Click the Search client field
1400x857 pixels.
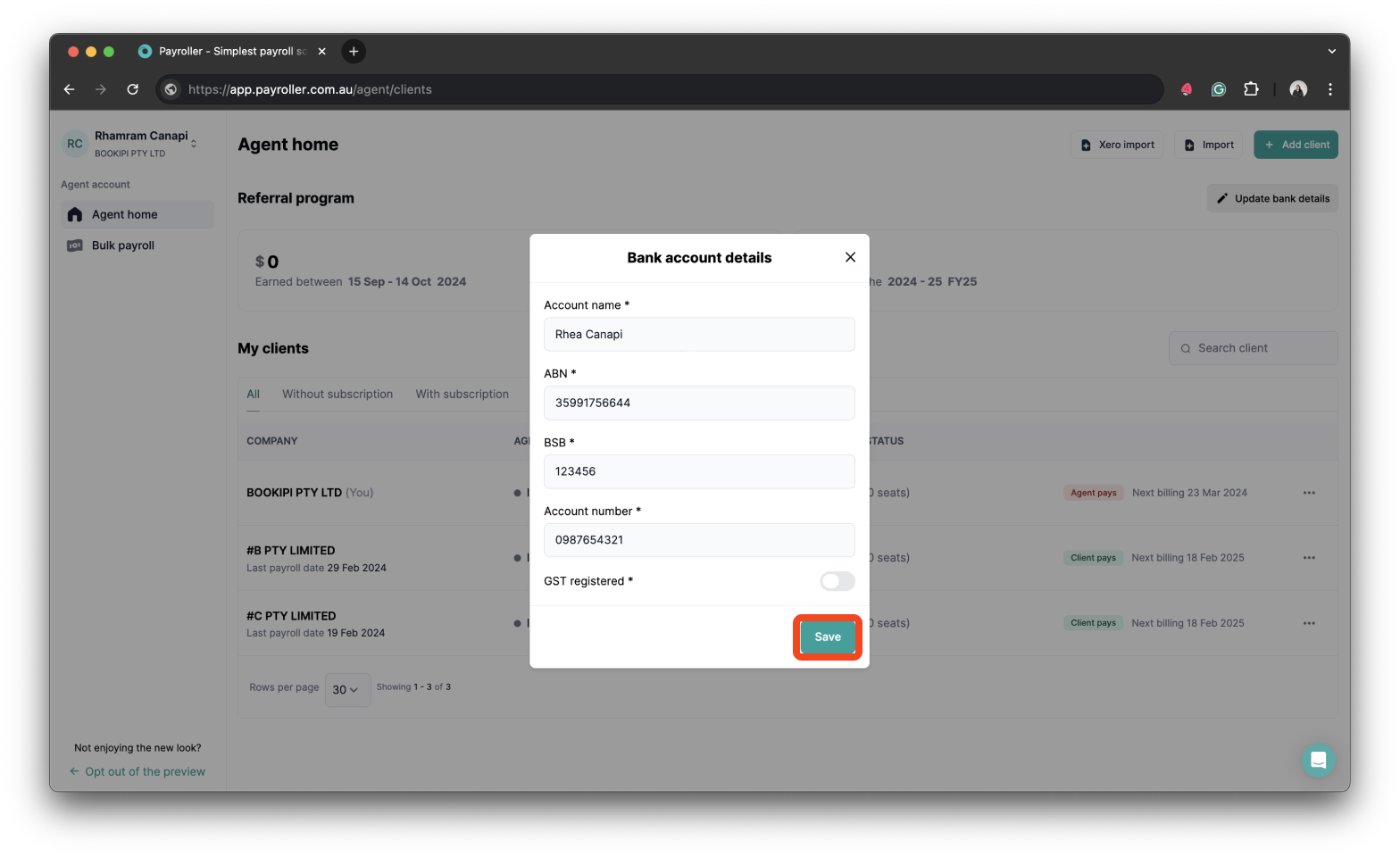click(1253, 348)
